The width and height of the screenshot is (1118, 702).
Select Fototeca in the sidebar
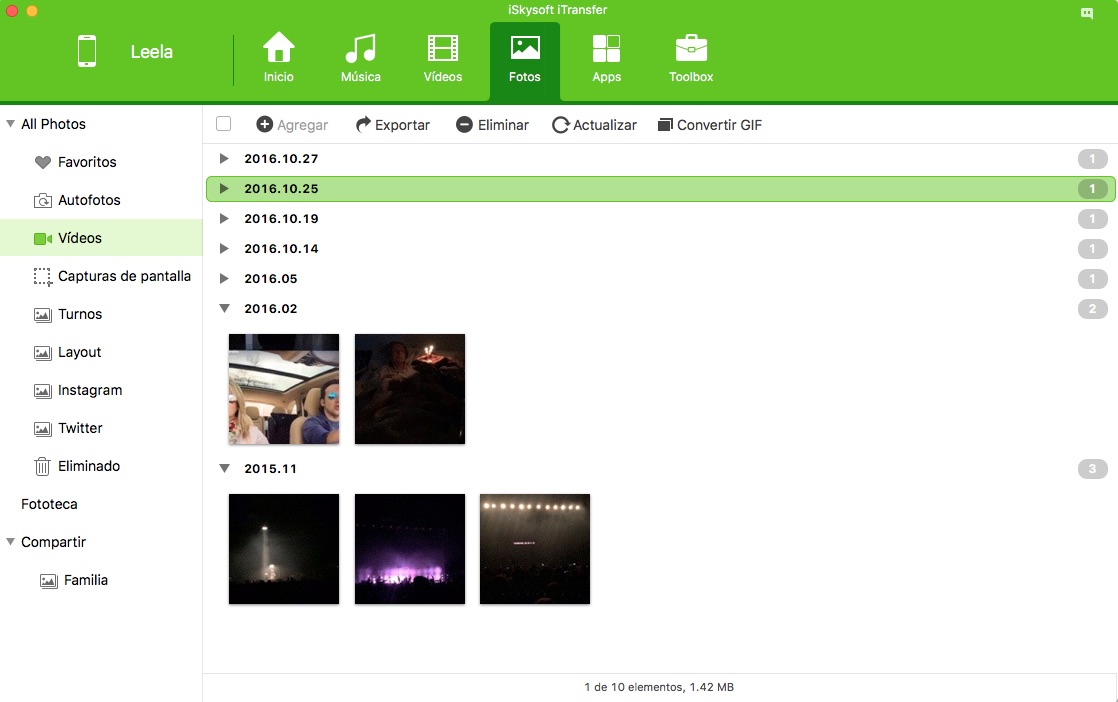49,504
